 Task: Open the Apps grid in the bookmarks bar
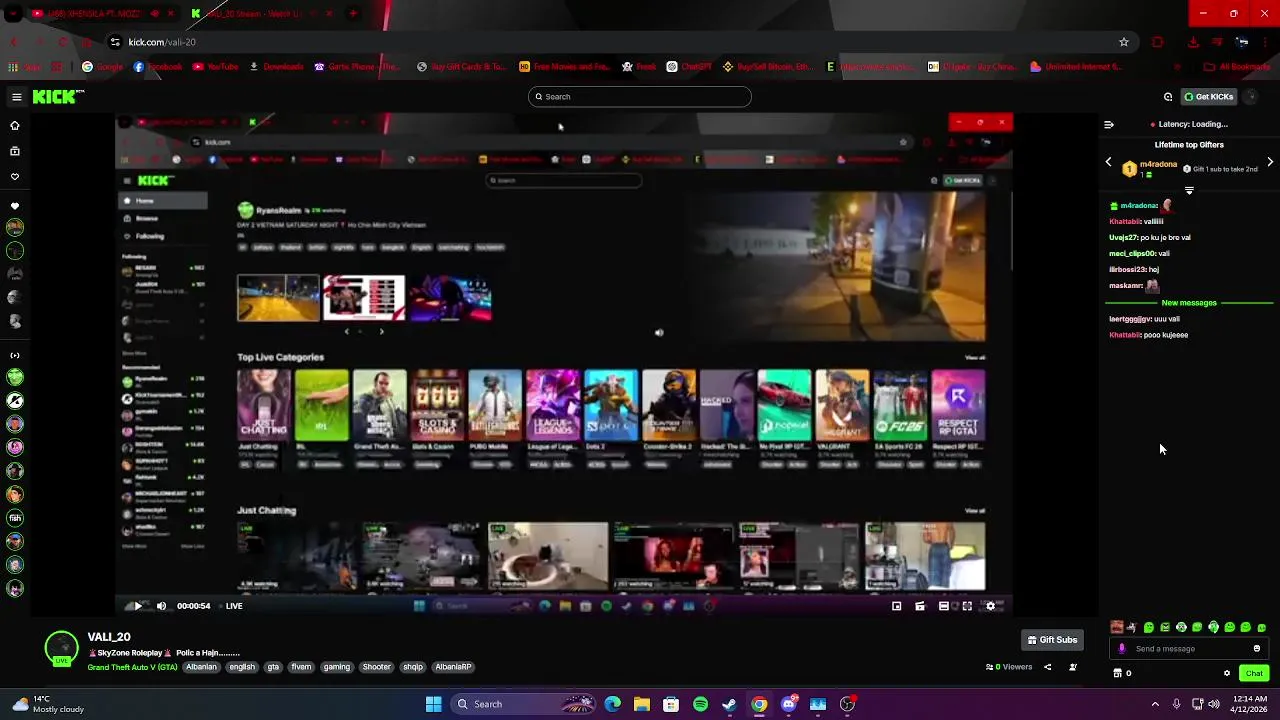(x=13, y=67)
